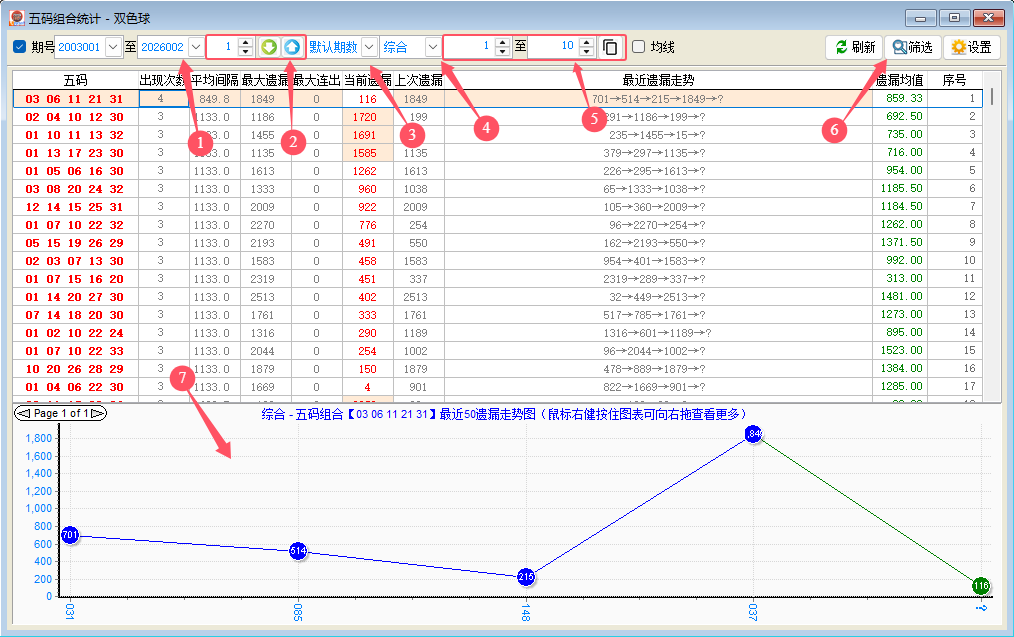Screen dimensions: 1014x637
Task: Expand the start period 2003001 dropdown
Action: (x=112, y=47)
